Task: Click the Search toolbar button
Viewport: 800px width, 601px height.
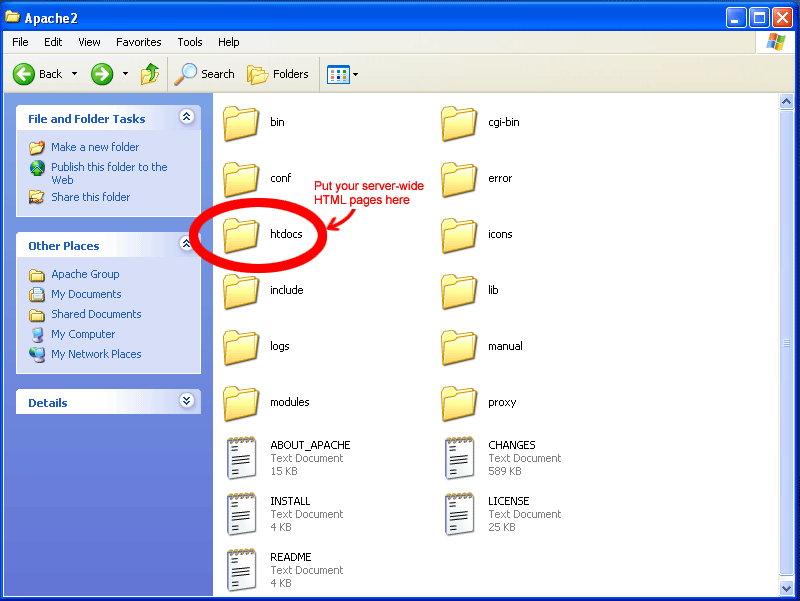Action: coord(204,74)
